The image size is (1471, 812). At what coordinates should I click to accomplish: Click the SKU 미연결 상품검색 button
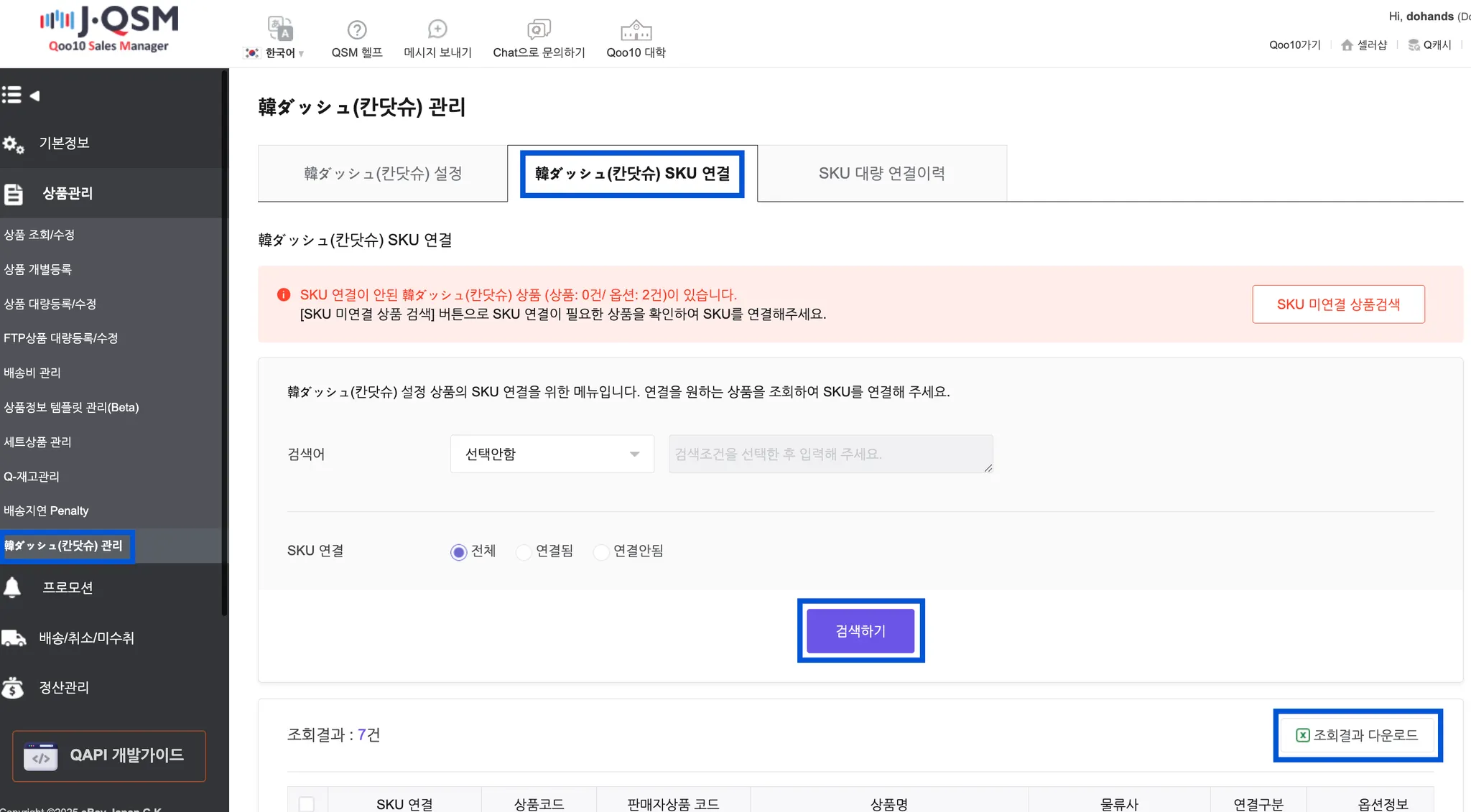(1337, 304)
